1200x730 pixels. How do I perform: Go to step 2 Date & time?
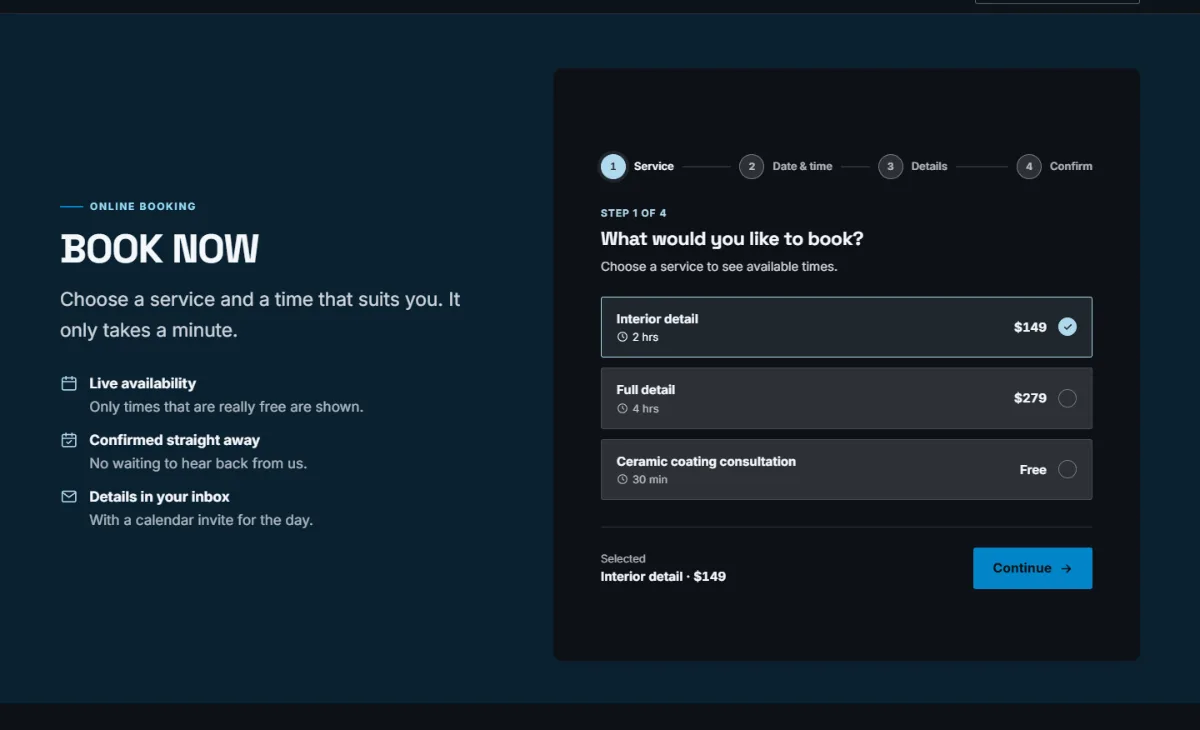coord(786,166)
